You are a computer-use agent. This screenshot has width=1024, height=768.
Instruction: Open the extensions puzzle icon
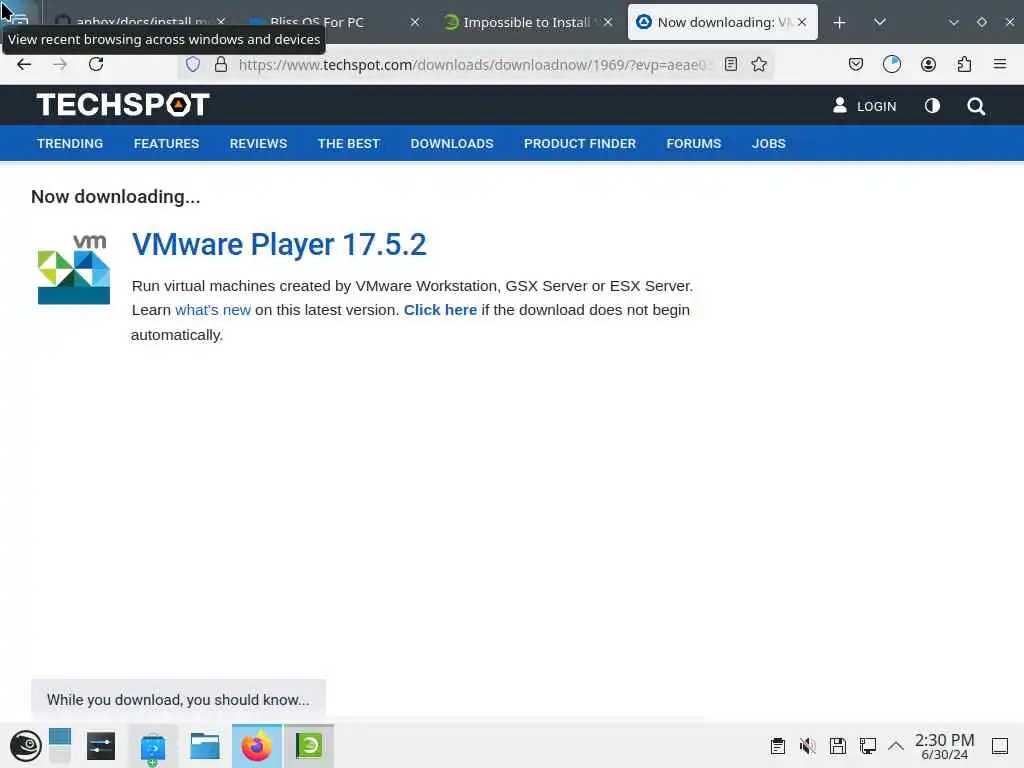(964, 64)
